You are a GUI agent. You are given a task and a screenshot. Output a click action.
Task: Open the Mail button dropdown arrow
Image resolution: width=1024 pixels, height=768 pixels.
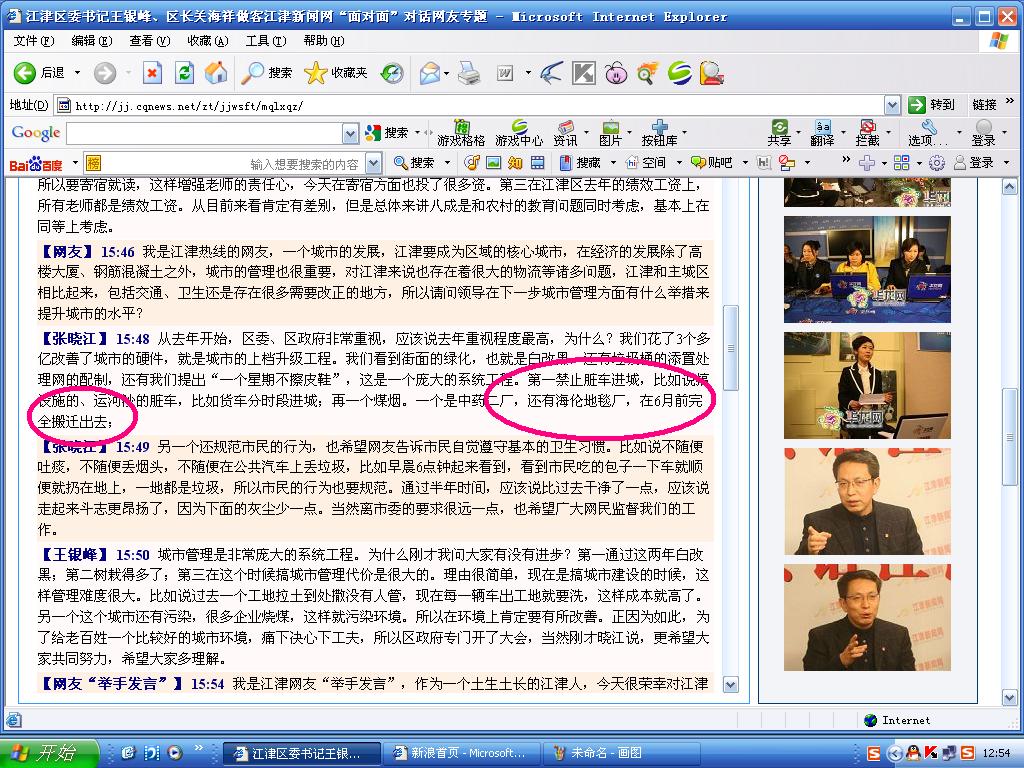tap(447, 72)
